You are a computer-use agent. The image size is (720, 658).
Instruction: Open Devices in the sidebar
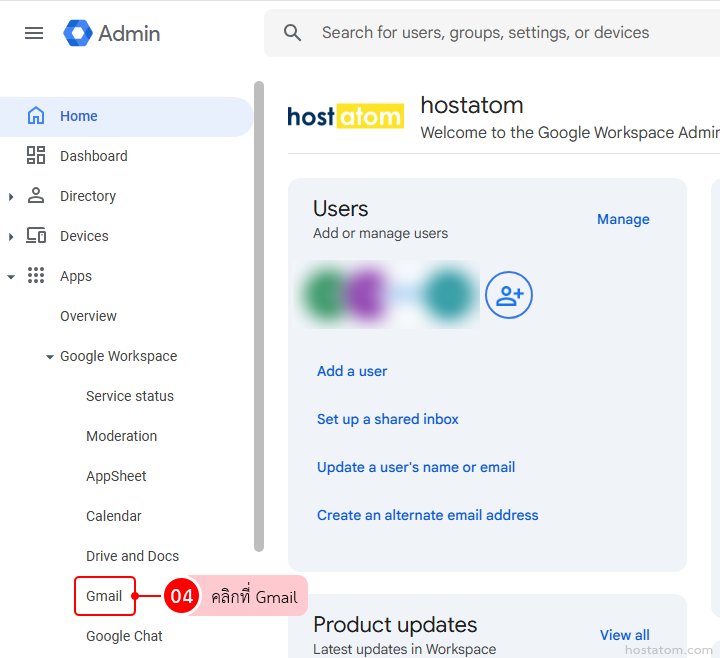tap(84, 236)
